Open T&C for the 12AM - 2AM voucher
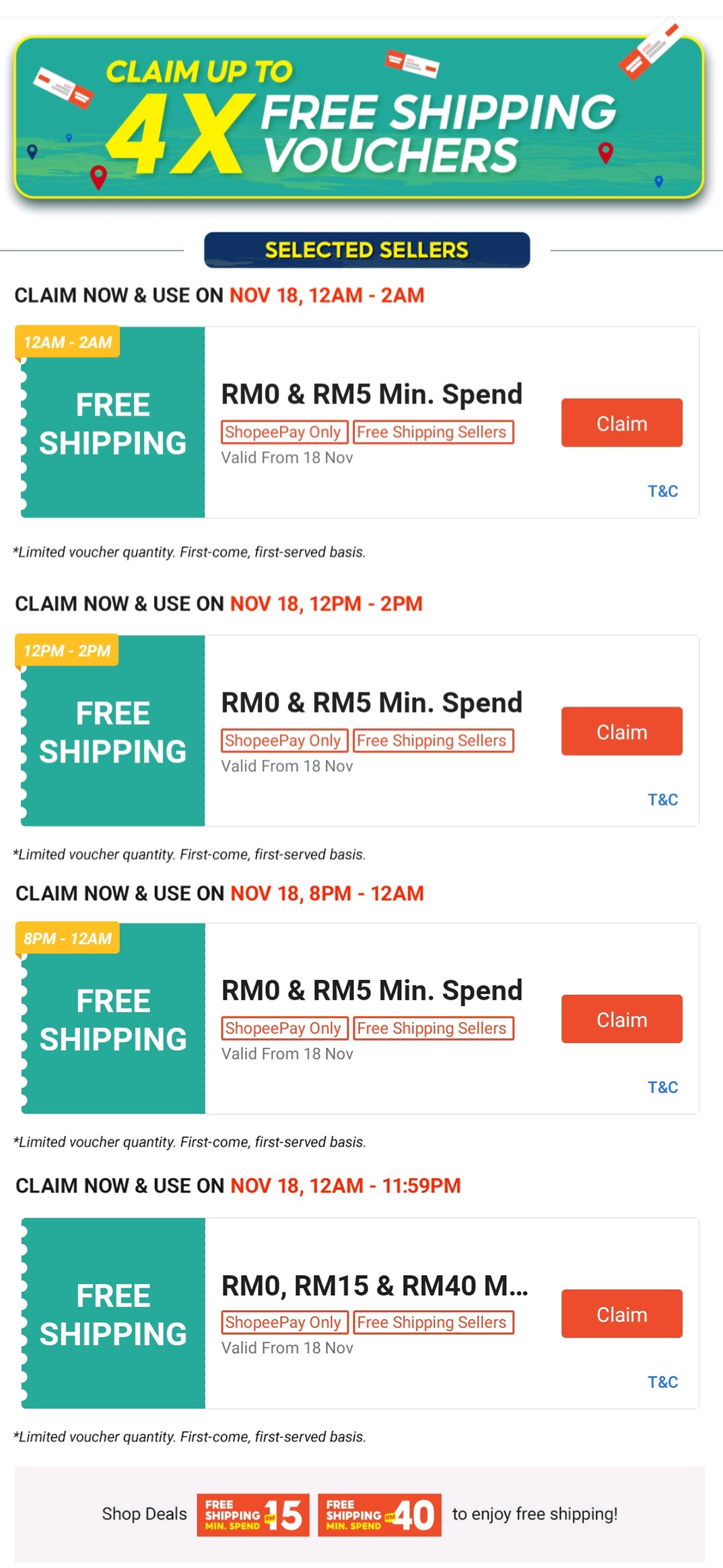 tap(662, 492)
